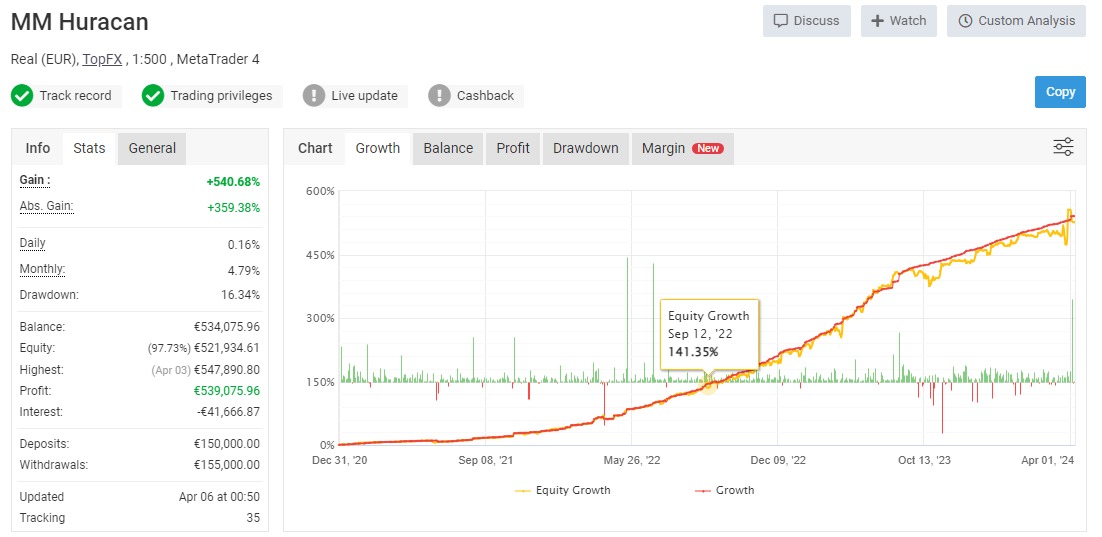Click the underlined Gain label
This screenshot has height=537, width=1102.
(35, 180)
